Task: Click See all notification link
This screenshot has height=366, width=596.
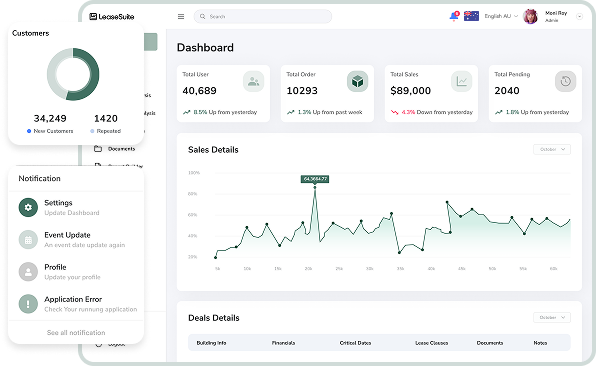Action: click(76, 333)
